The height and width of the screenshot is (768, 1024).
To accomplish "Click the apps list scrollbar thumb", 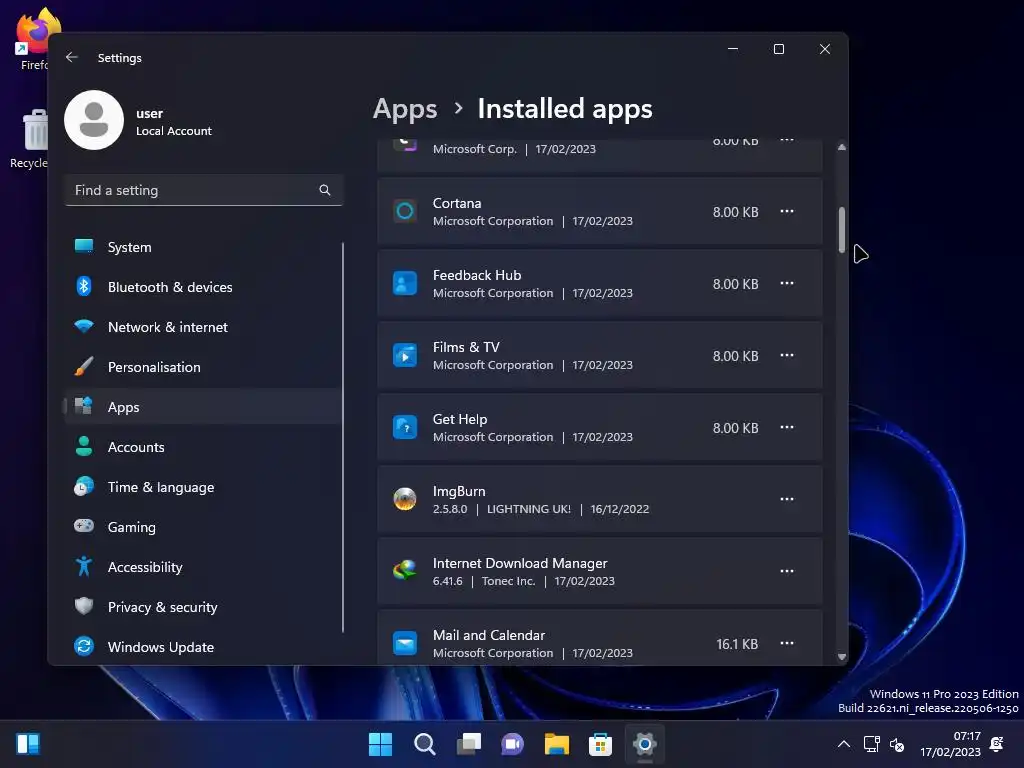I will point(842,229).
